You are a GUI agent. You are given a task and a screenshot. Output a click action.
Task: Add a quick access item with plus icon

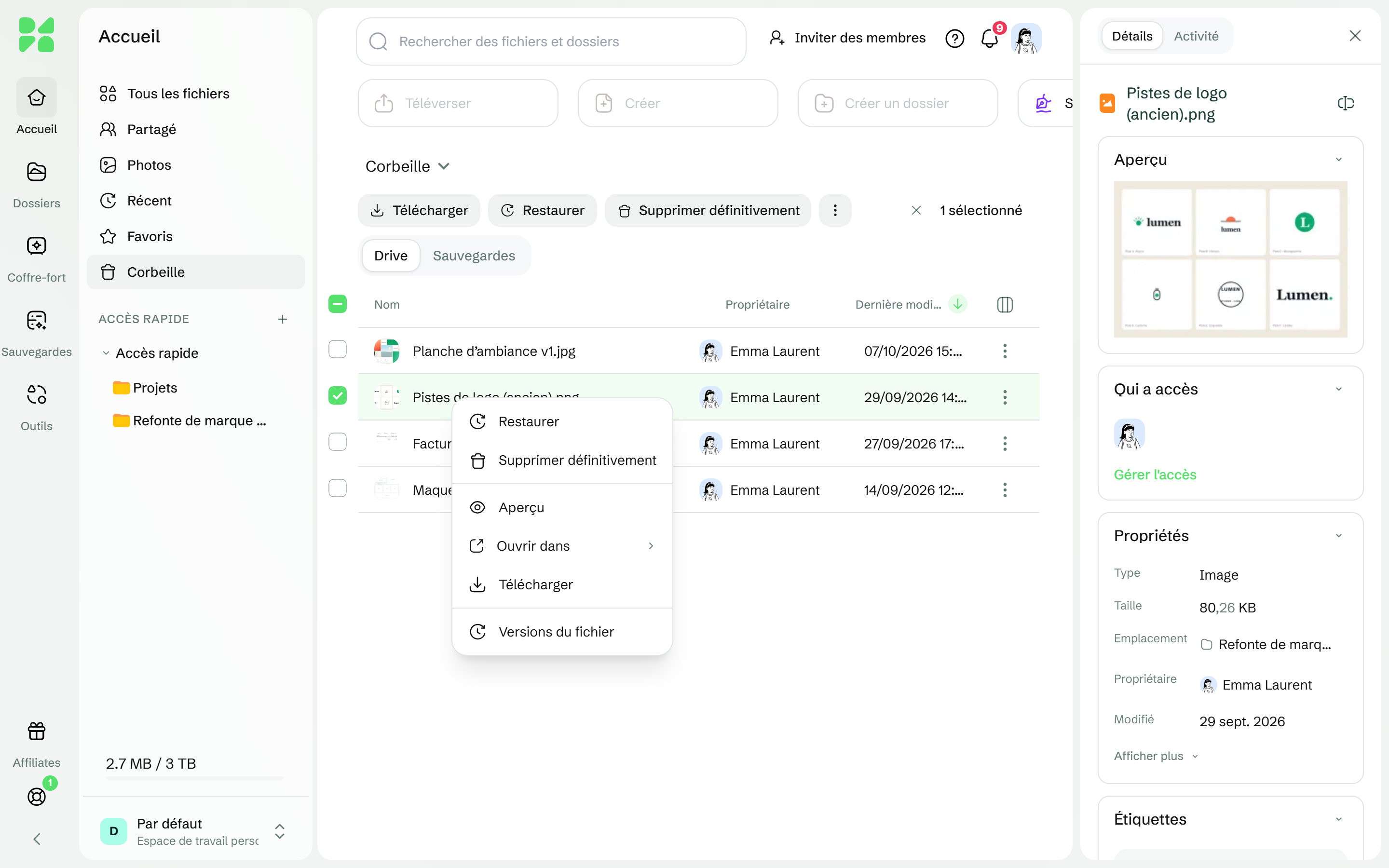pyautogui.click(x=283, y=319)
